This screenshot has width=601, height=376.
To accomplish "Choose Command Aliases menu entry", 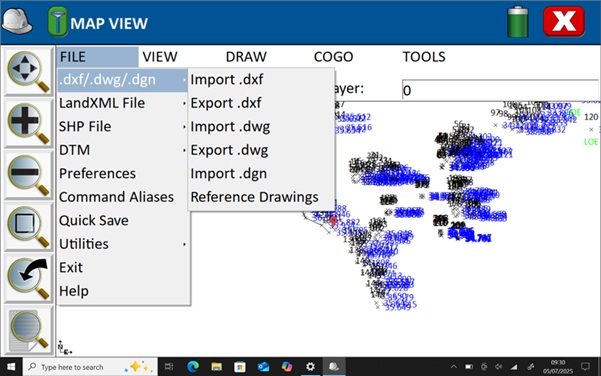I will [x=123, y=197].
